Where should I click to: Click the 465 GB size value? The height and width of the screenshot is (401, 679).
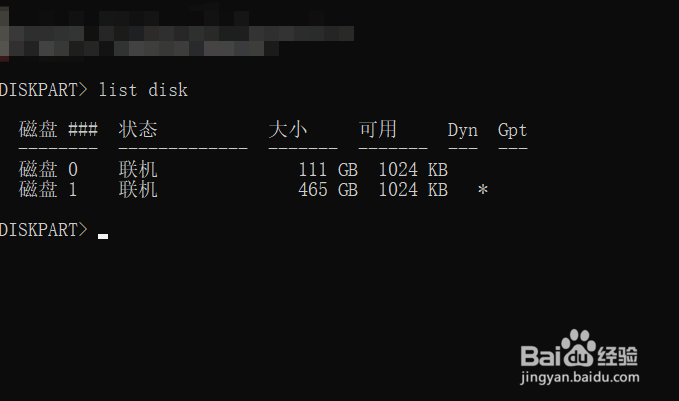pos(328,190)
